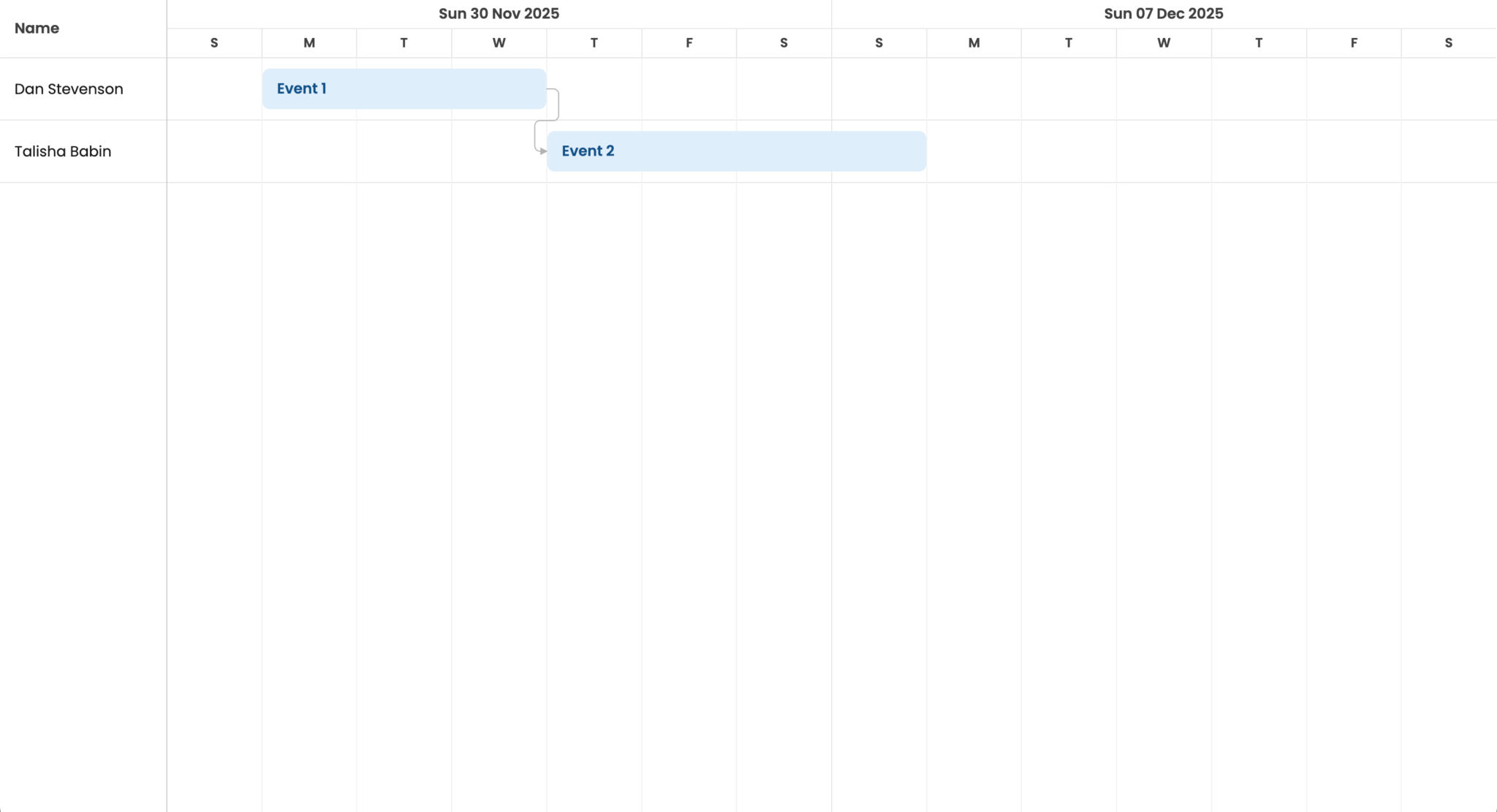Click the dependency arrow into Event 2

[x=542, y=151]
